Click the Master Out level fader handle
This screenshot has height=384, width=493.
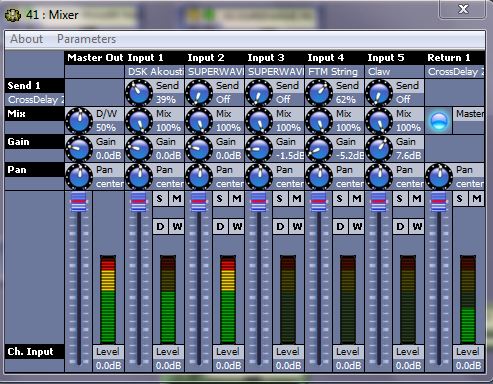tap(79, 202)
